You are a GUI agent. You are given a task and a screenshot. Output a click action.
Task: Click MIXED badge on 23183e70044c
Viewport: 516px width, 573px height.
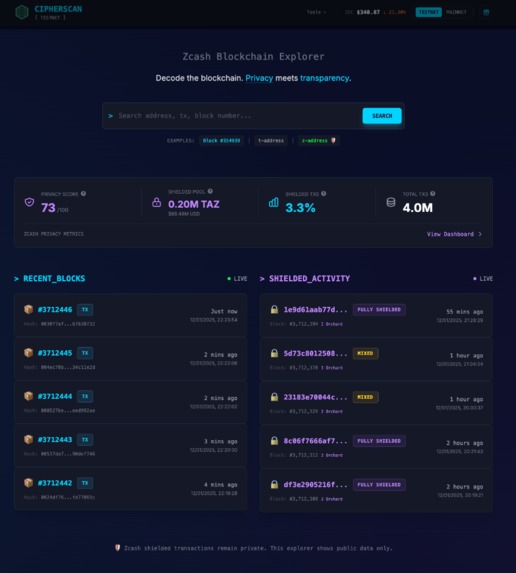[365, 397]
